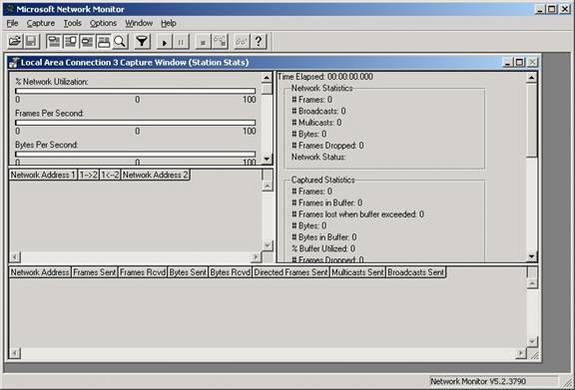The height and width of the screenshot is (390, 575).
Task: Click the Multicasts Sent column header
Action: [x=358, y=272]
